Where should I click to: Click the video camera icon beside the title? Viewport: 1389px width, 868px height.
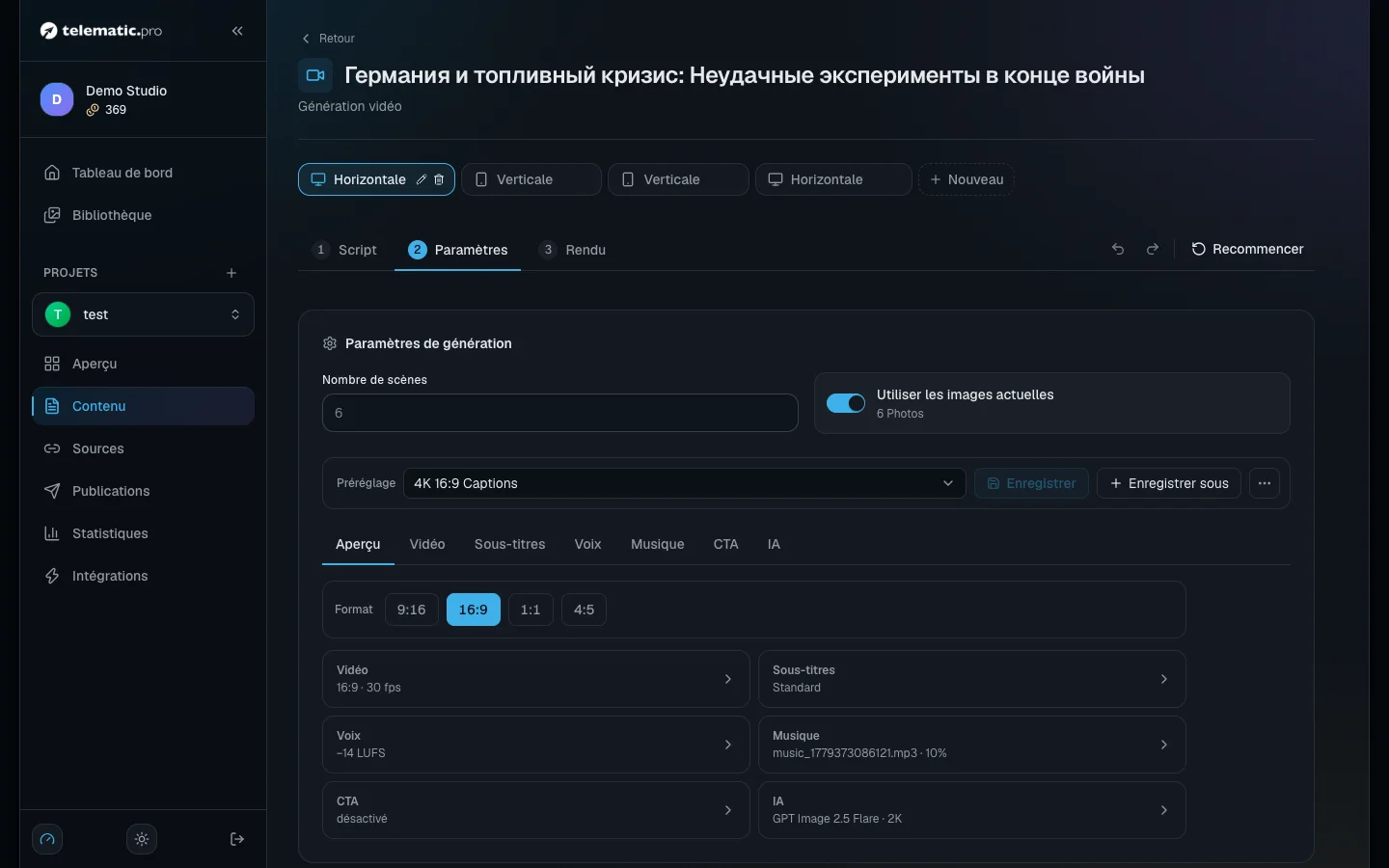pos(315,75)
